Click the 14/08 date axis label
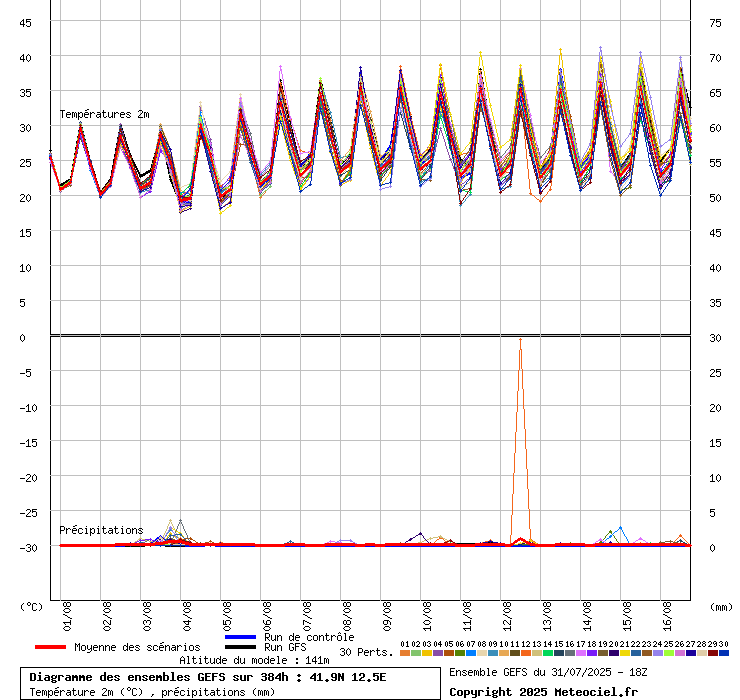 (587, 616)
